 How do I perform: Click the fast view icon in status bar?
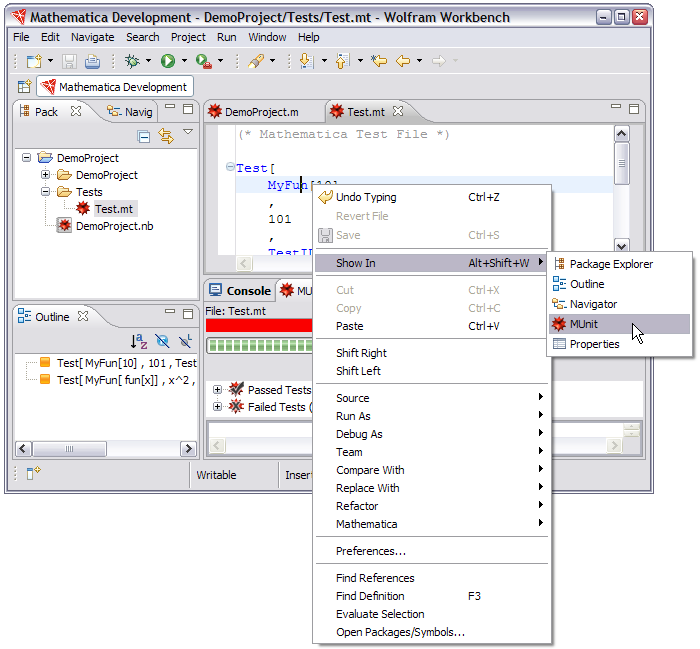click(33, 473)
